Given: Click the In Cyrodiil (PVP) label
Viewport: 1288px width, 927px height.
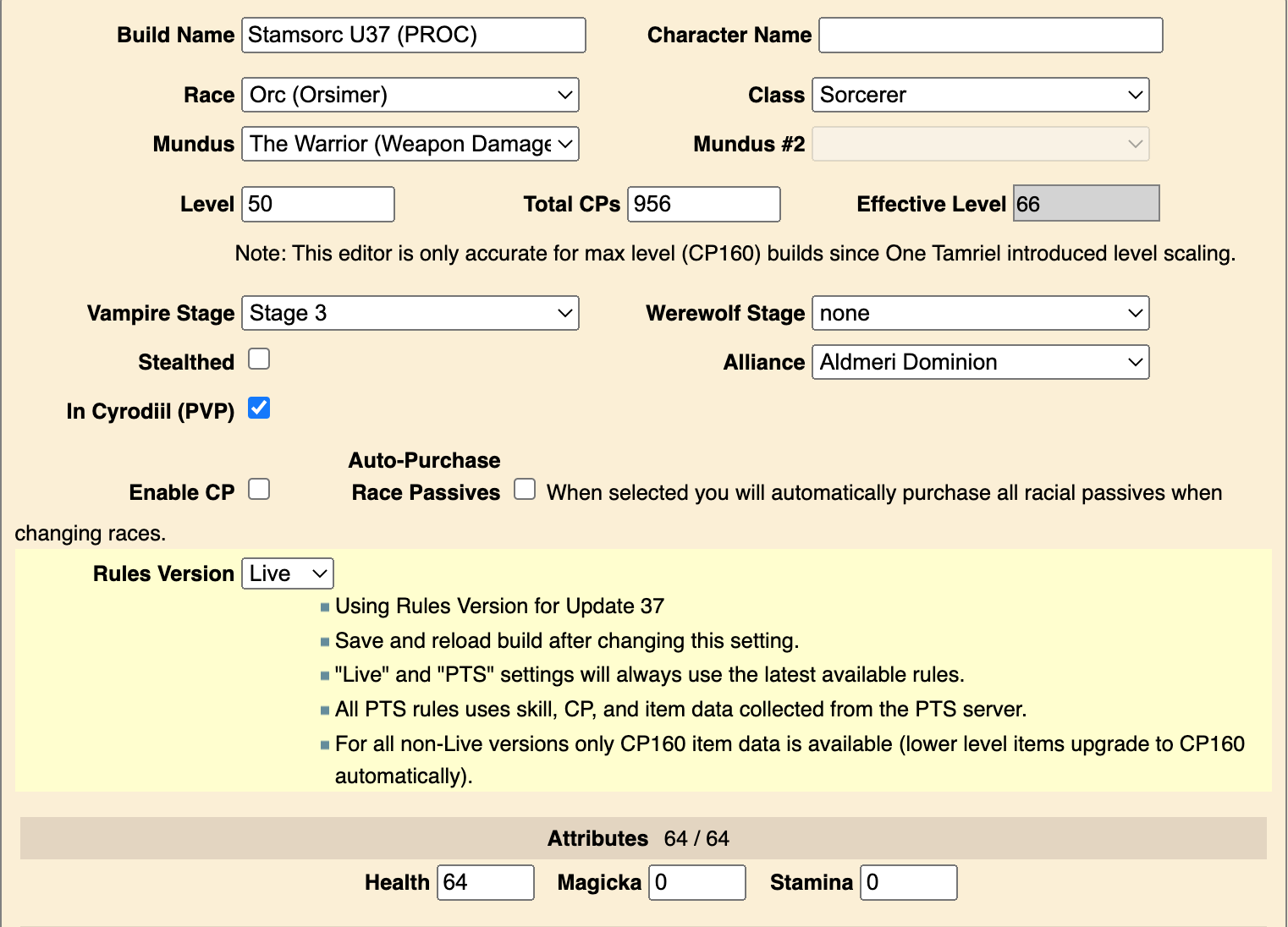Looking at the screenshot, I should (x=151, y=411).
